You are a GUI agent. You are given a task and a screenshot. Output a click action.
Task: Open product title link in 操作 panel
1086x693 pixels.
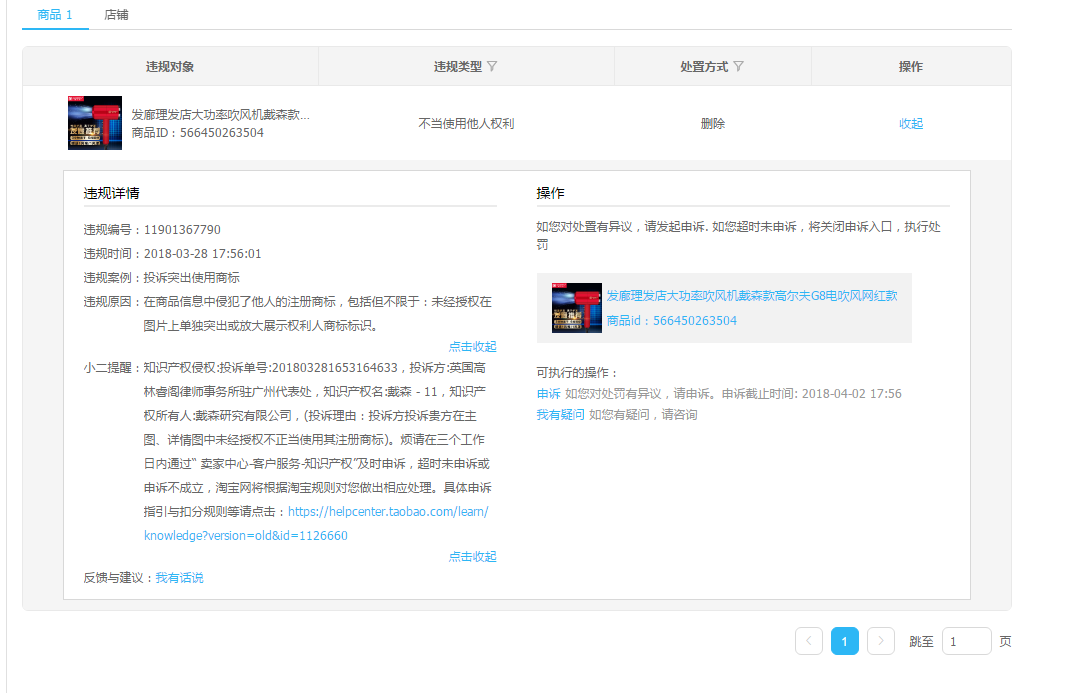752,296
